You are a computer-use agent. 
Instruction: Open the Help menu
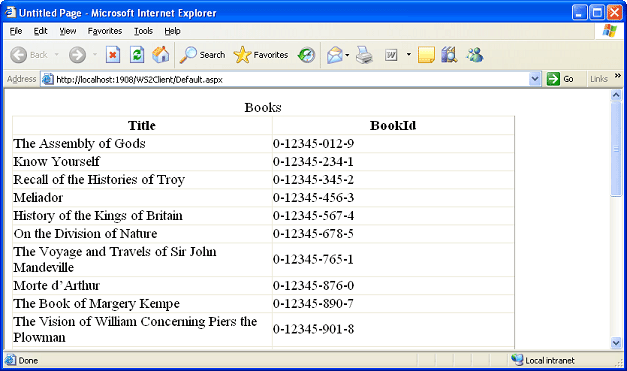(172, 31)
